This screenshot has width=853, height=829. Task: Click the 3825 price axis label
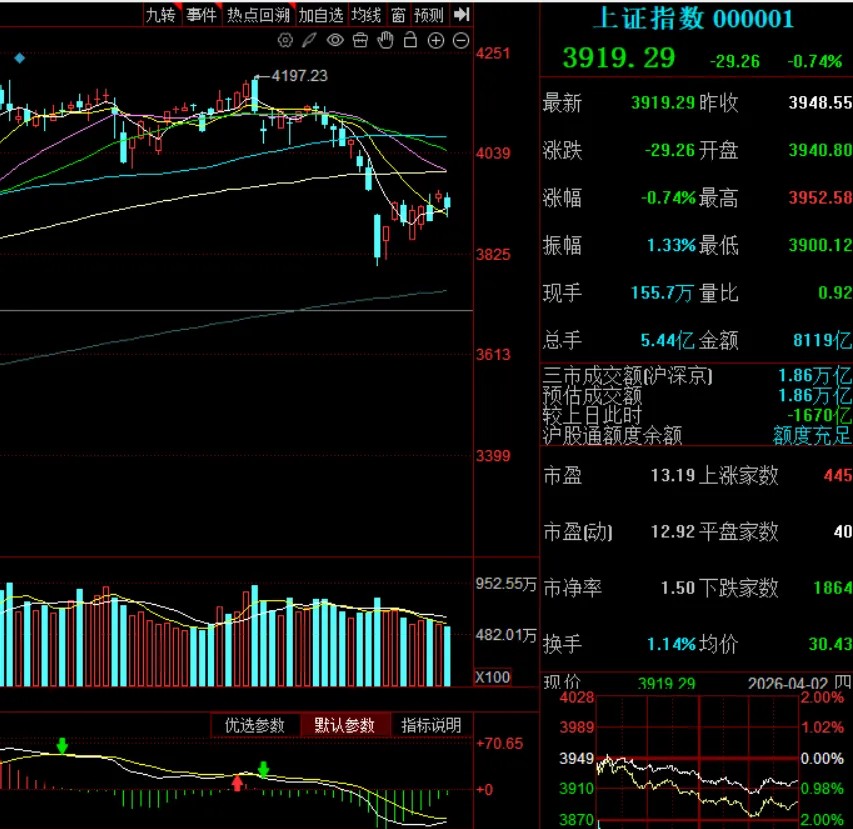[x=493, y=255]
